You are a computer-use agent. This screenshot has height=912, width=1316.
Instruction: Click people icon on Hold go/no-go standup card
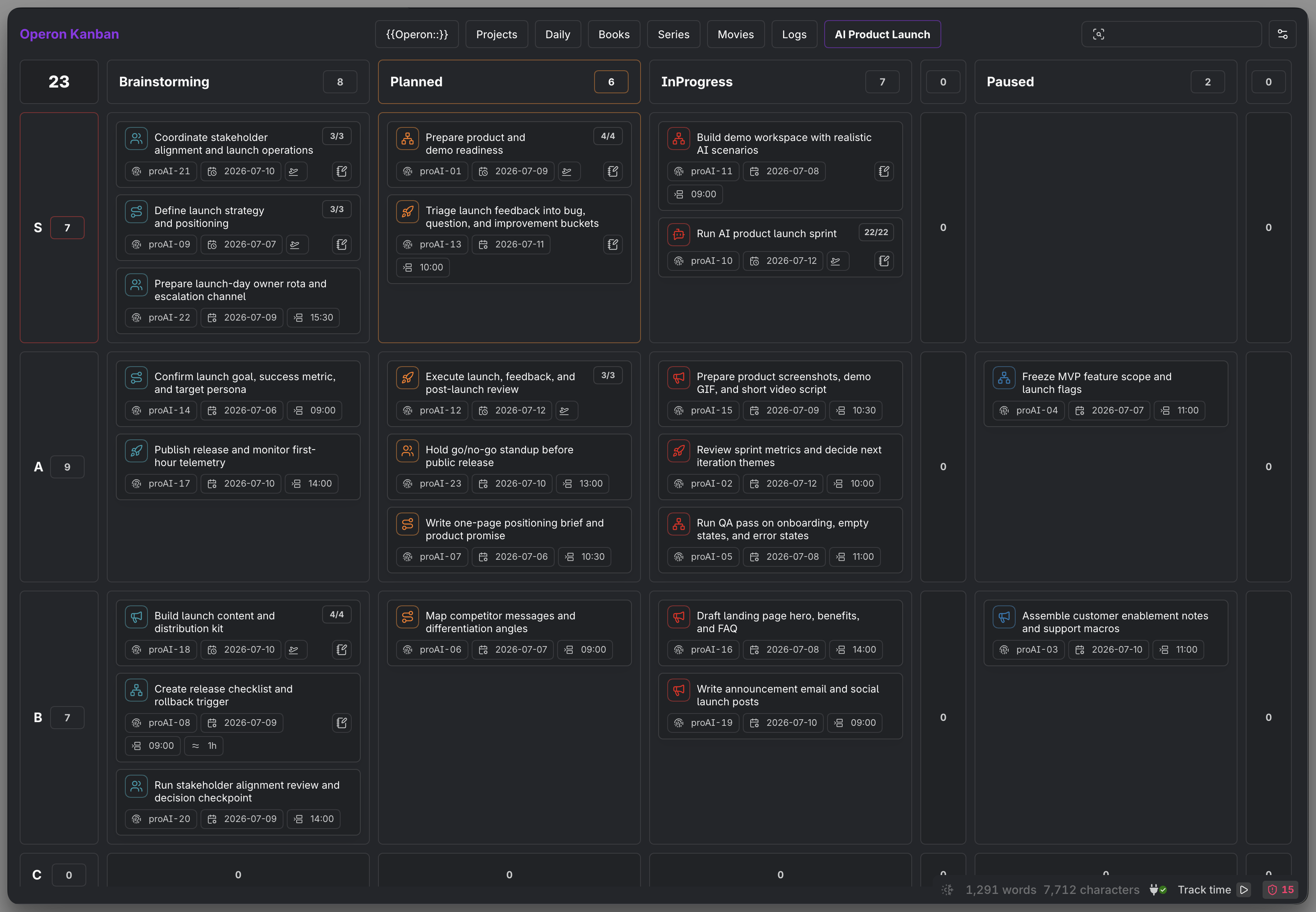pos(407,451)
